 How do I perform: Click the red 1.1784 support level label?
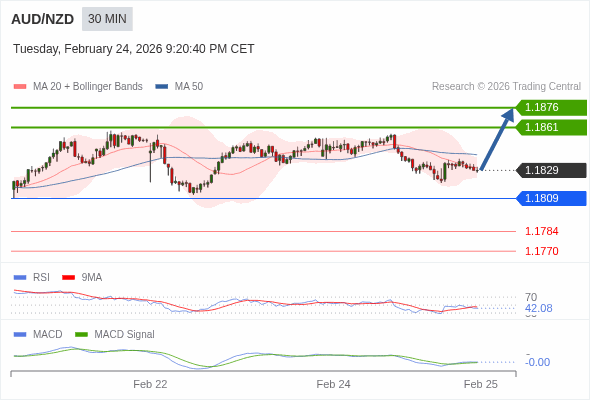[x=541, y=231]
